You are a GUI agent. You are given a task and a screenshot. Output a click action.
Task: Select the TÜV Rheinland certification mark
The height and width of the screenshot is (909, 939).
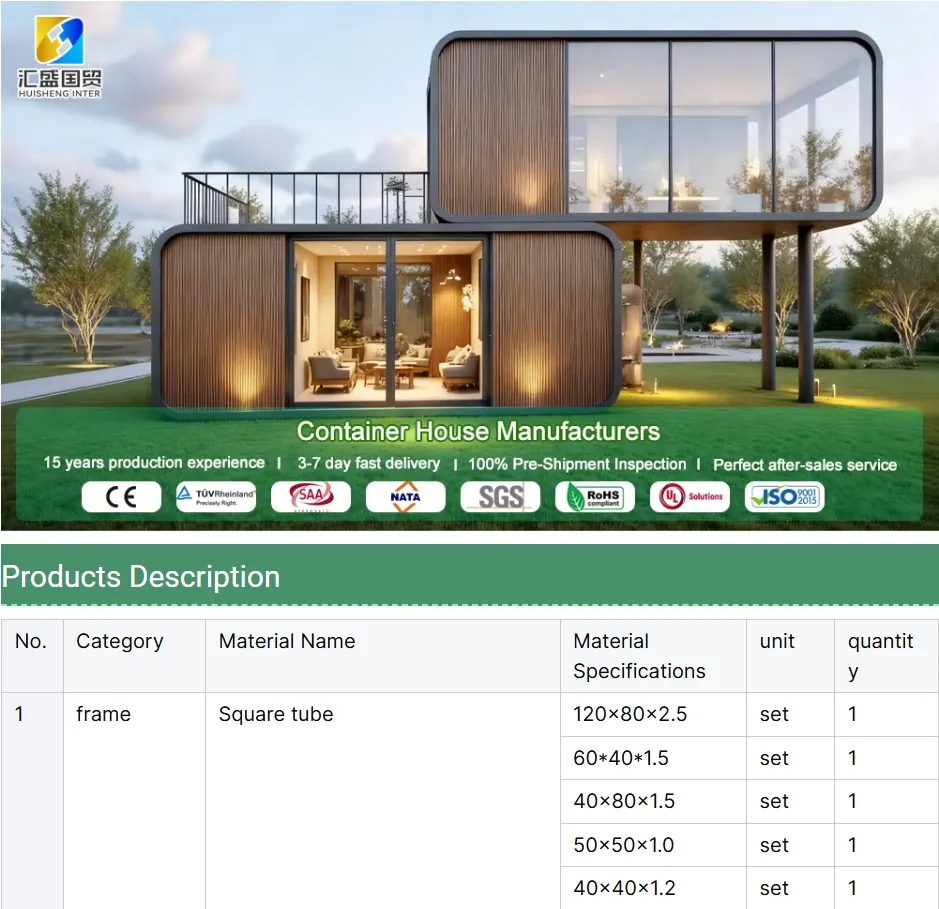[215, 496]
